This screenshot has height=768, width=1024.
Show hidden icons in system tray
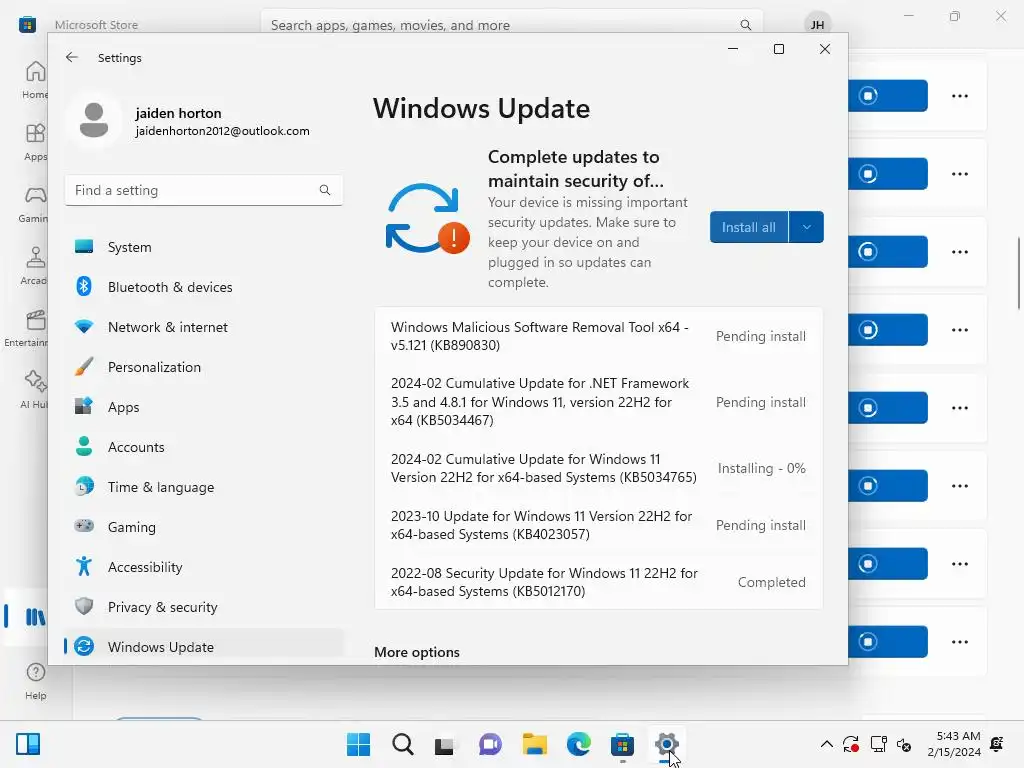click(x=826, y=744)
